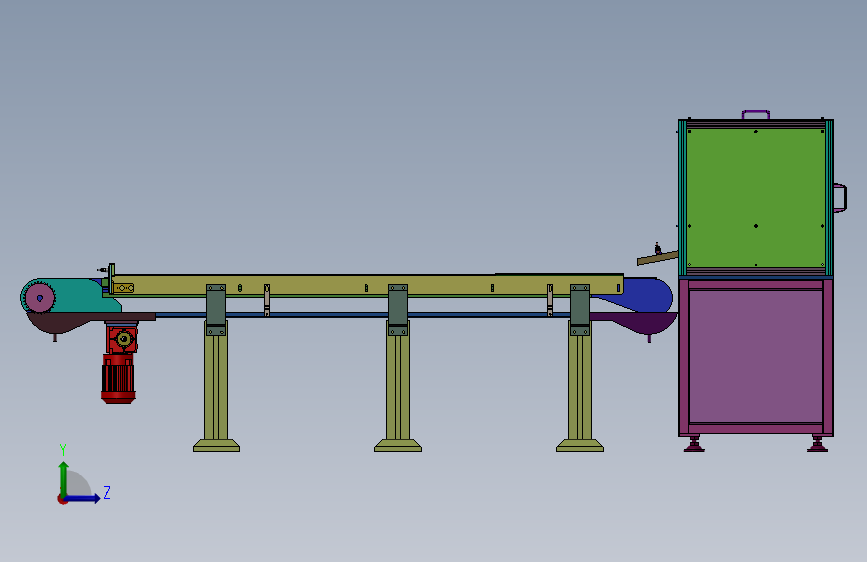Select the gray bracket on the middle leg
Image resolution: width=867 pixels, height=562 pixels.
tap(398, 310)
